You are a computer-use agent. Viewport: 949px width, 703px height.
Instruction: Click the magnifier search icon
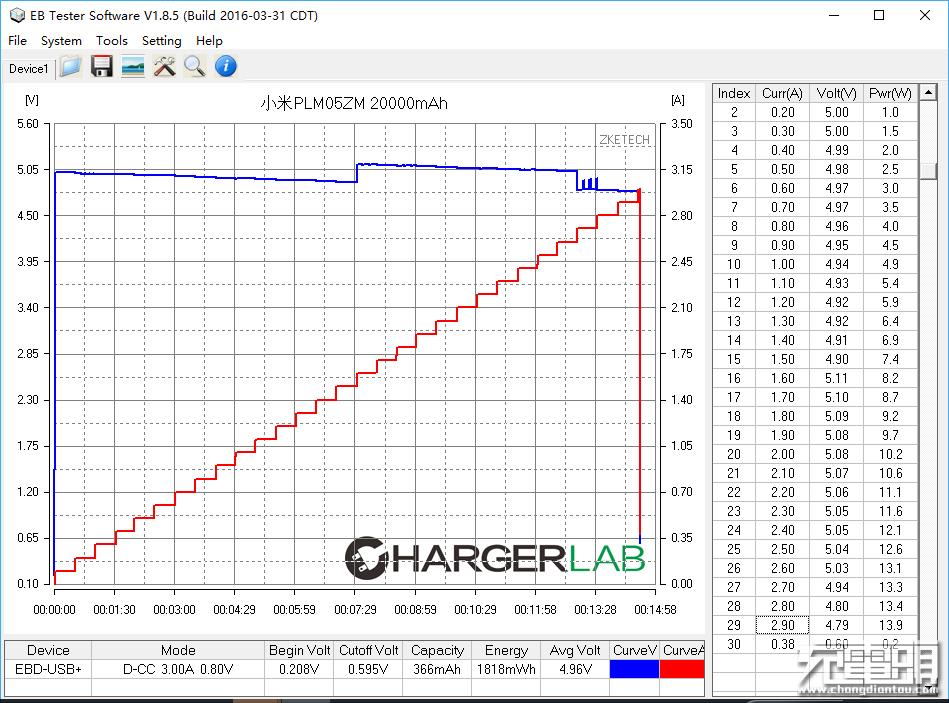click(x=195, y=67)
